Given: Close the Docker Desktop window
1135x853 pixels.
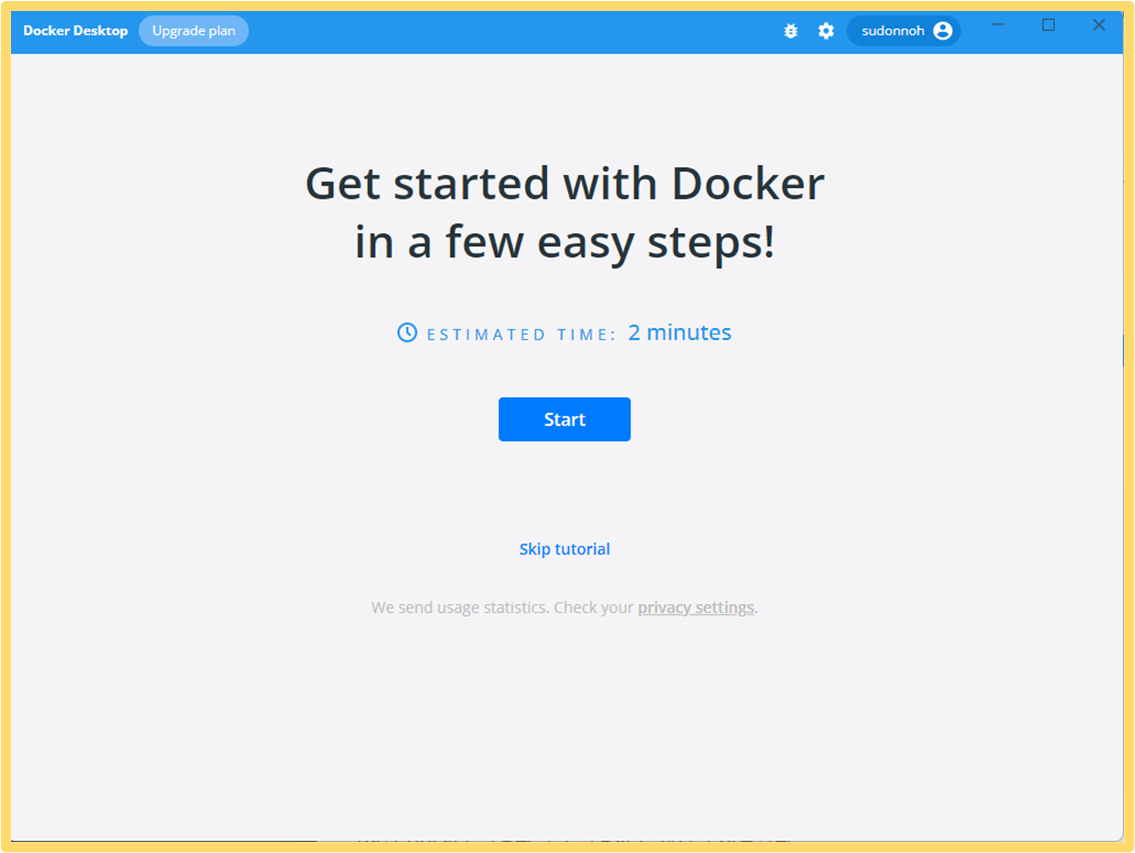Looking at the screenshot, I should coord(1099,25).
